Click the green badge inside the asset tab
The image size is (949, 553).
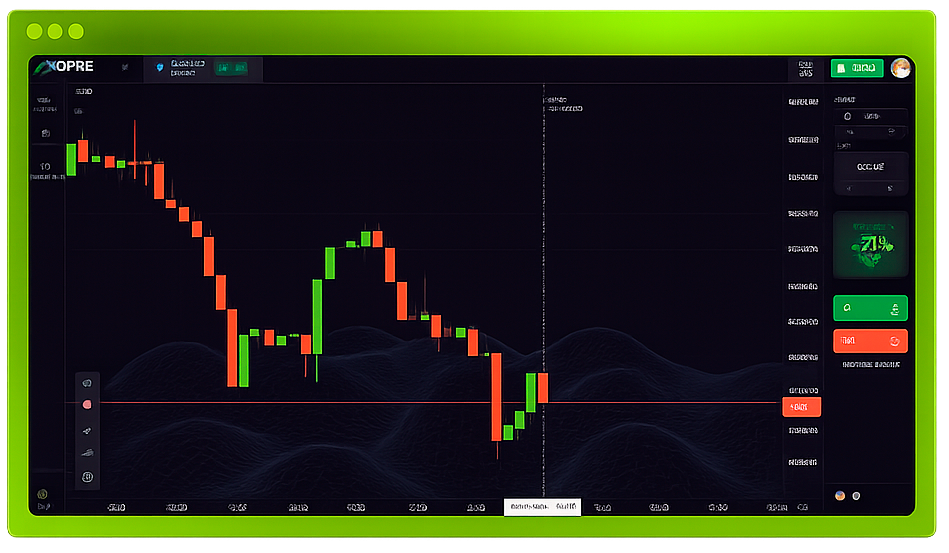click(x=232, y=68)
